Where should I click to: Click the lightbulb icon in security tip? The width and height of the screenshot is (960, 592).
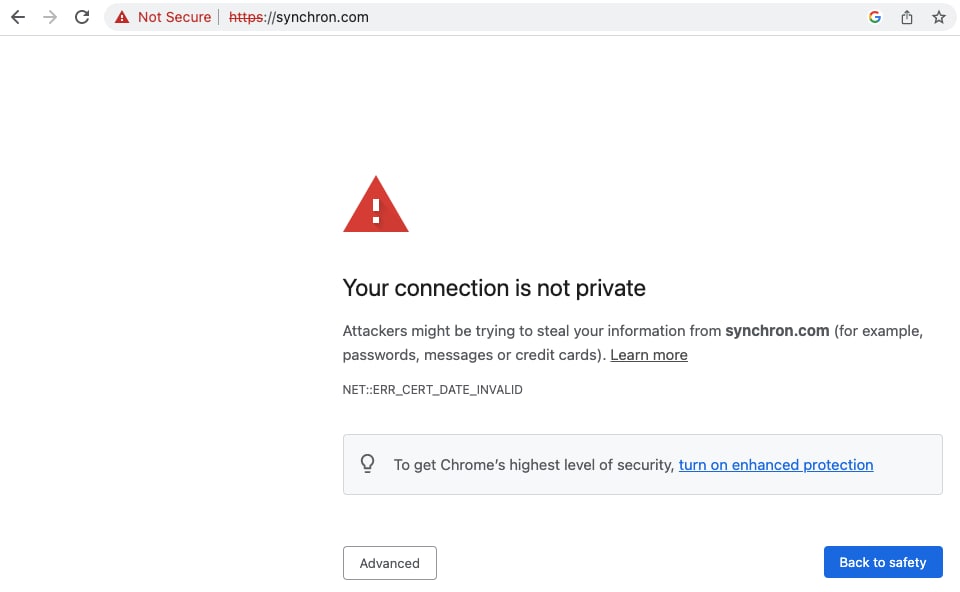point(368,464)
